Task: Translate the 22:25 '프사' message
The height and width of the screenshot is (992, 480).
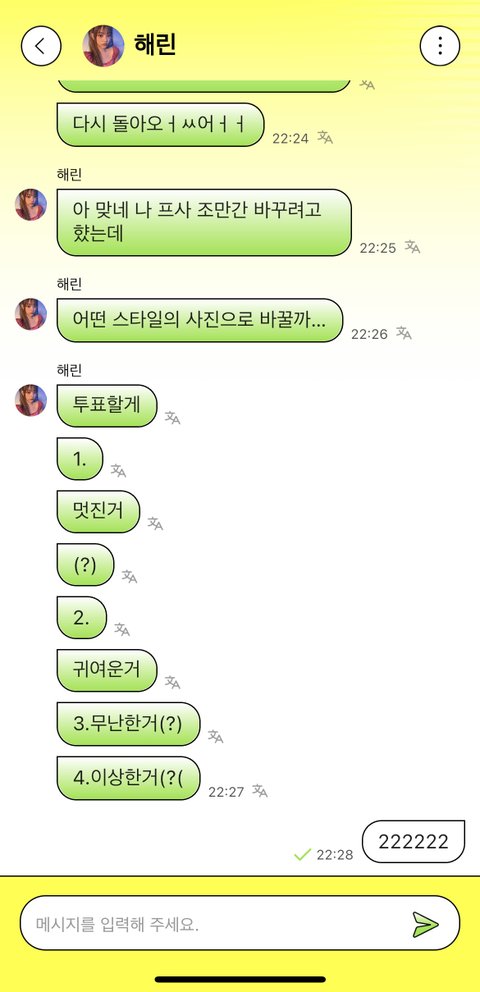Action: [412, 247]
